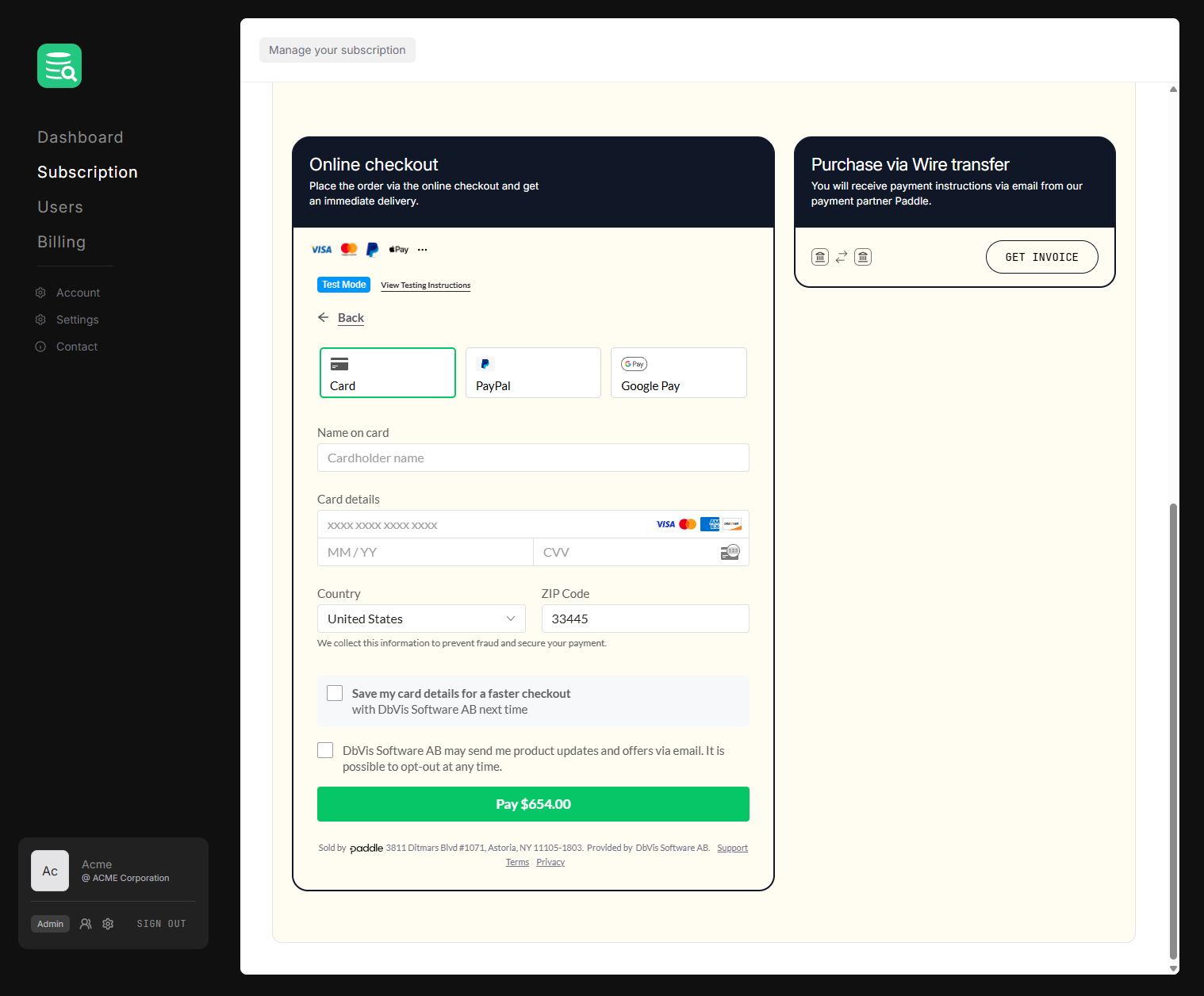The image size is (1204, 996).
Task: Click the paddle logo in footer
Action: pos(366,848)
